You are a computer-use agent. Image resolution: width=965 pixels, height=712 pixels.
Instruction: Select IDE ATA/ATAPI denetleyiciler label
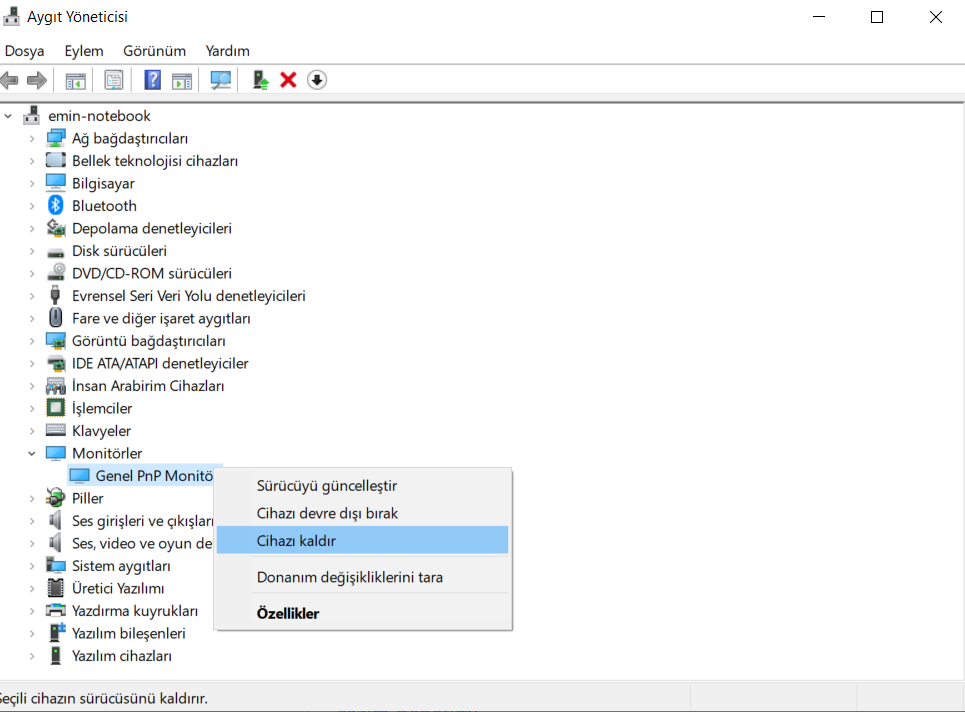coord(160,364)
